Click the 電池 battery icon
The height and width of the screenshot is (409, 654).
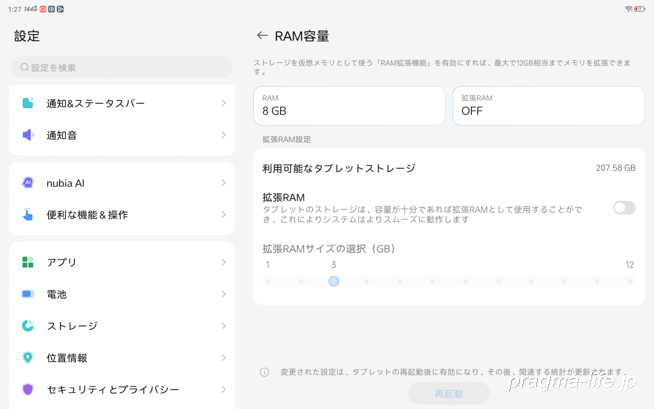click(x=28, y=294)
